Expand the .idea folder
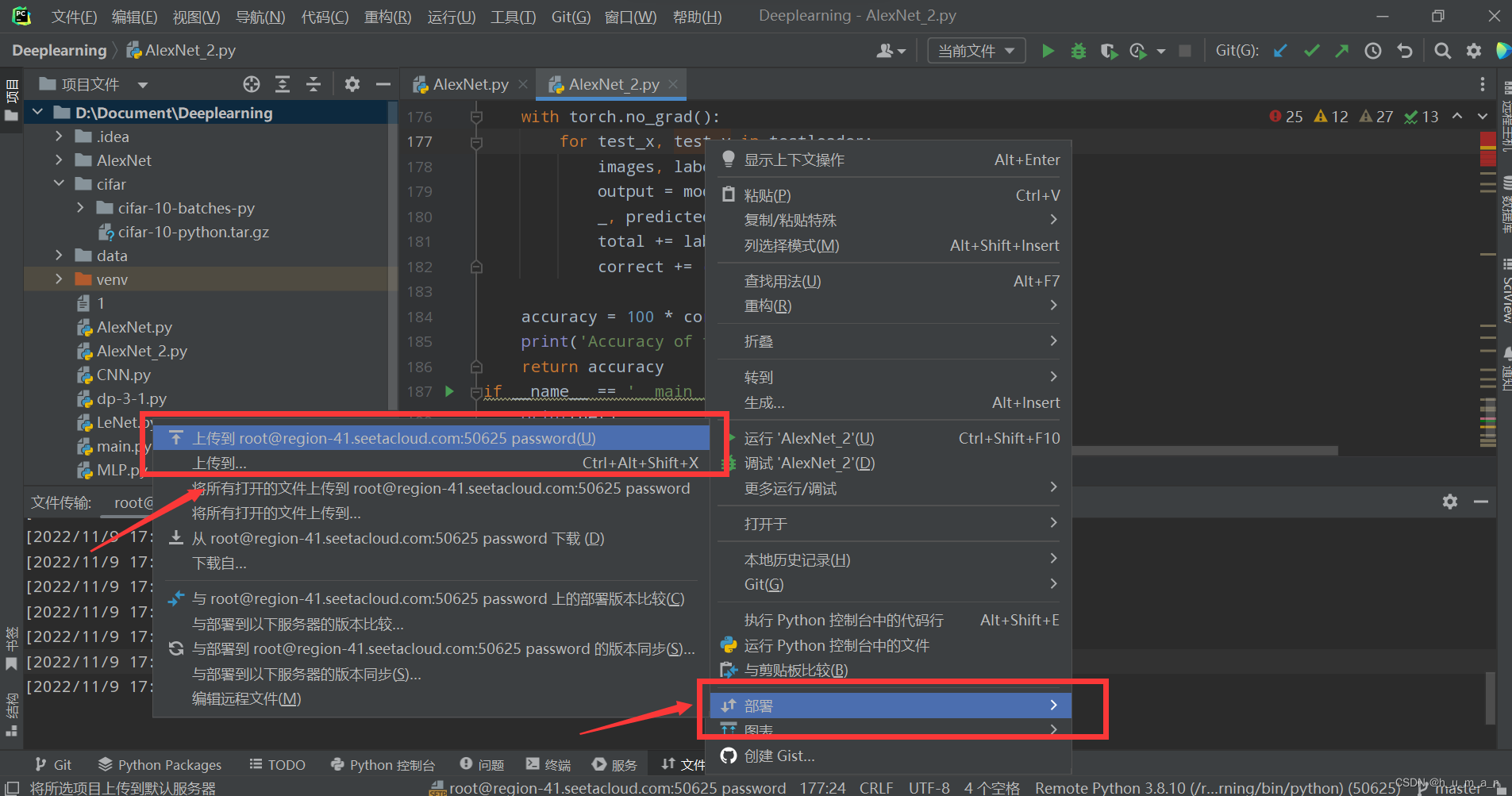The height and width of the screenshot is (796, 1512). 60,137
